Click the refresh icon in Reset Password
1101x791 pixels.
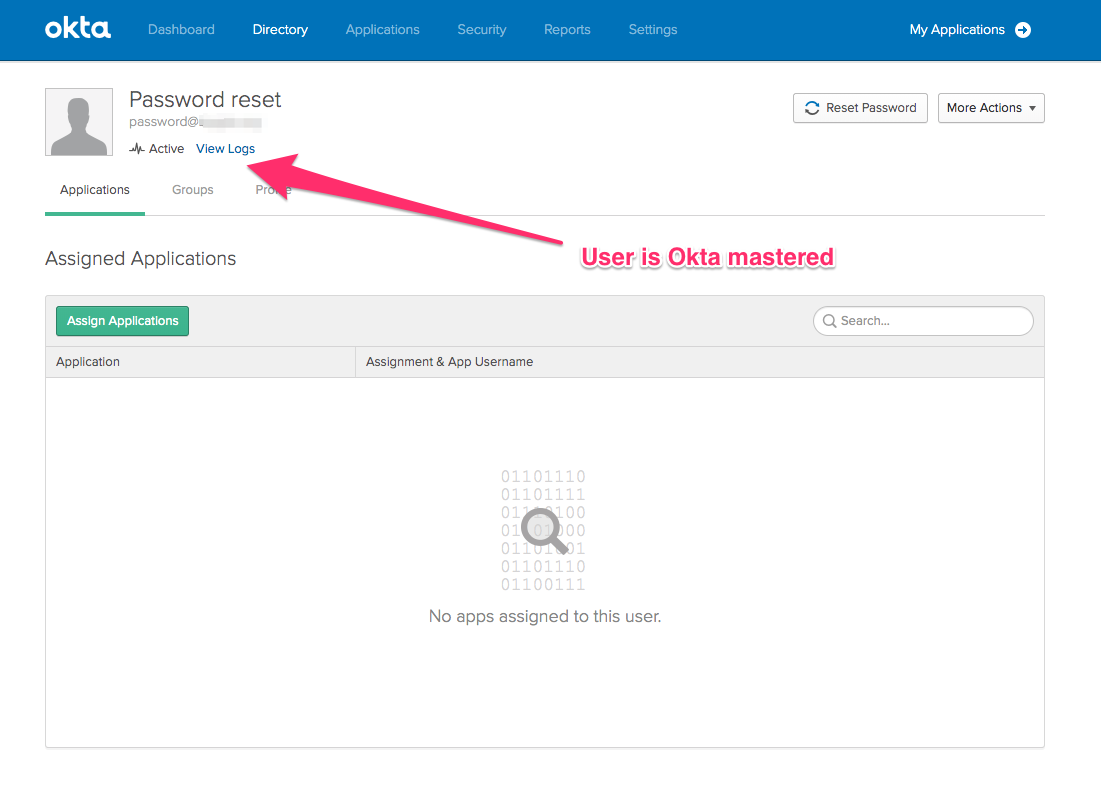[812, 108]
